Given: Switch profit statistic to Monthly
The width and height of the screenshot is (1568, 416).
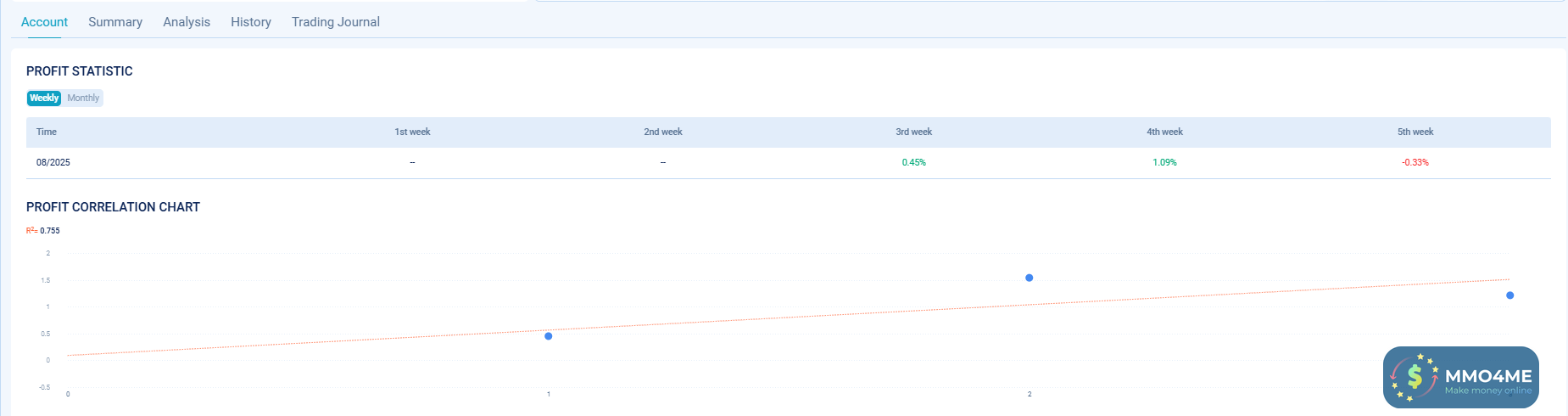Looking at the screenshot, I should tap(83, 98).
